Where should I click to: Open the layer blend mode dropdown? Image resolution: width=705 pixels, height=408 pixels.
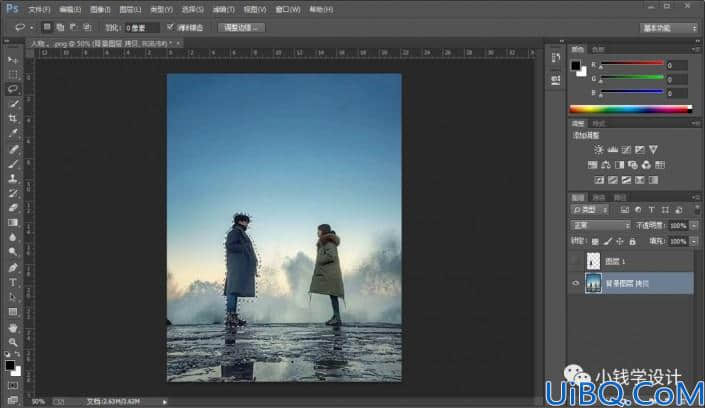(x=600, y=225)
